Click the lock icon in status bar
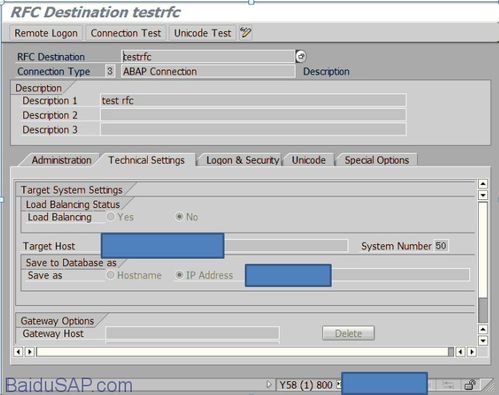 click(470, 385)
